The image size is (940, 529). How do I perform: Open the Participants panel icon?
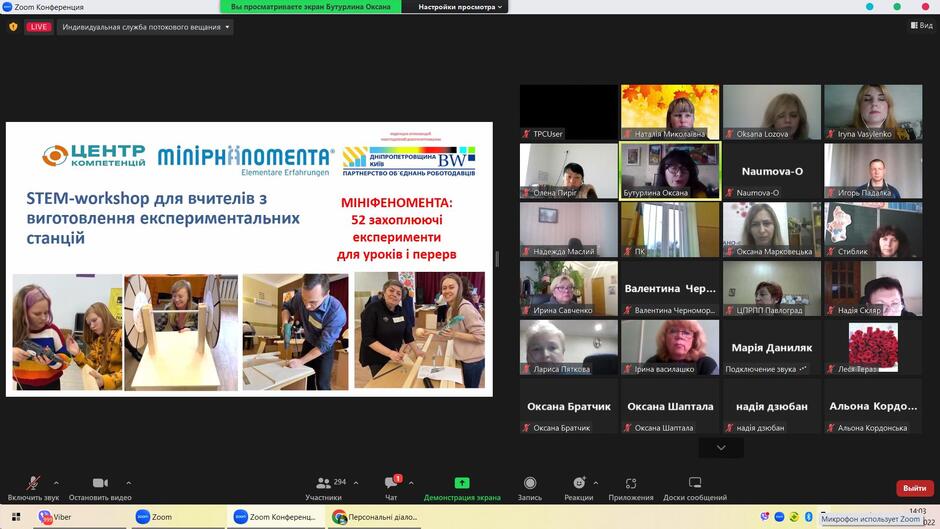click(324, 483)
